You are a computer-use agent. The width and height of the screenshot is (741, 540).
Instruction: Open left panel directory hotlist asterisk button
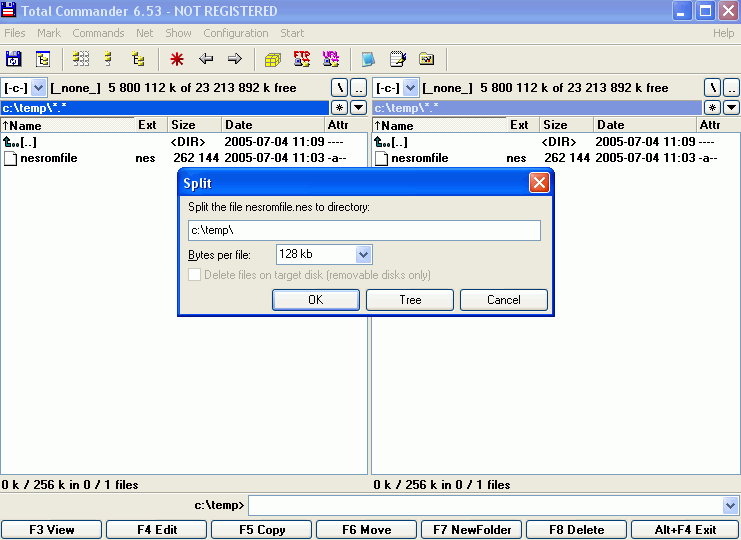339,108
